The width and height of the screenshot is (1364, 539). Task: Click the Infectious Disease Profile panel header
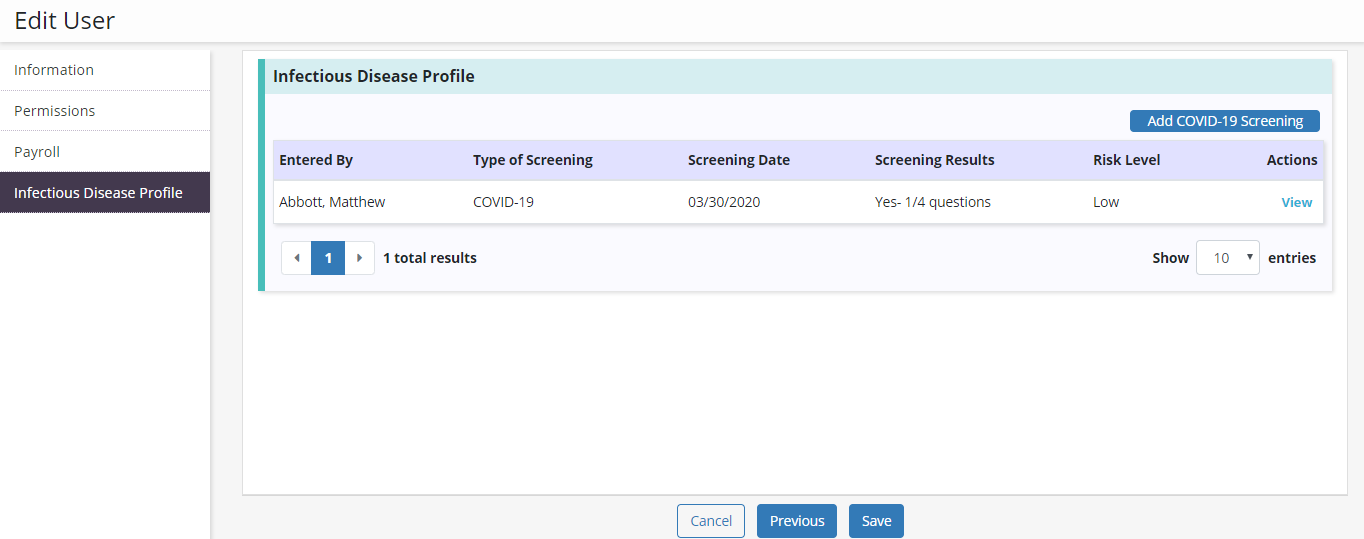point(374,76)
